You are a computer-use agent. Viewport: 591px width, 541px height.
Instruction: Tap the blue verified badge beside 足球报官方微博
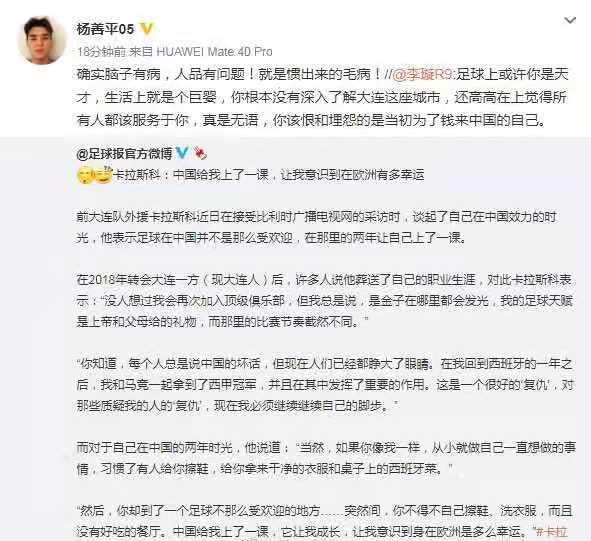(x=182, y=153)
